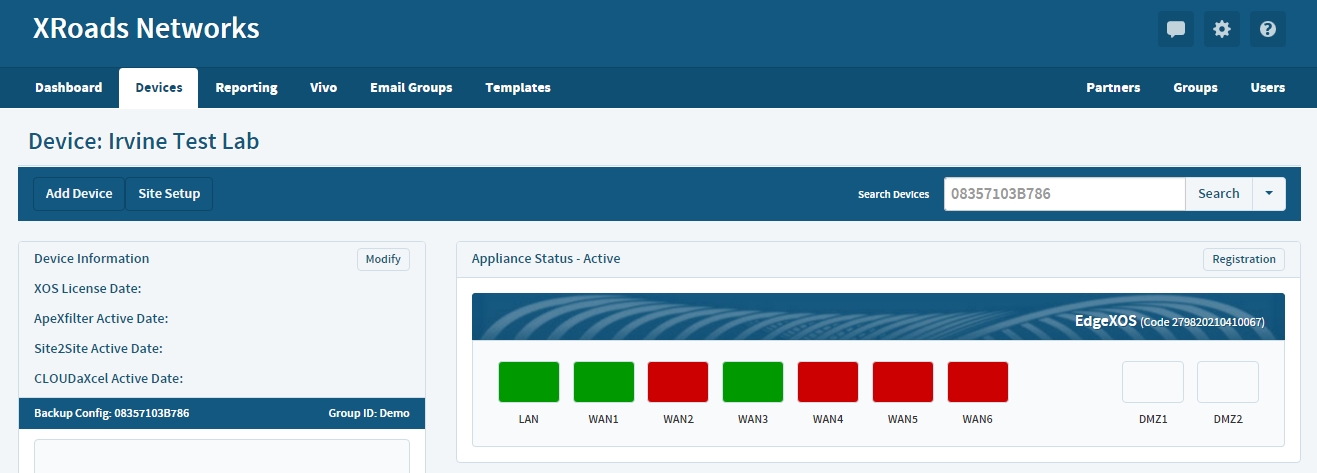The width and height of the screenshot is (1317, 473).
Task: Click the ApeXfilter Active Date label
Action: [x=101, y=319]
